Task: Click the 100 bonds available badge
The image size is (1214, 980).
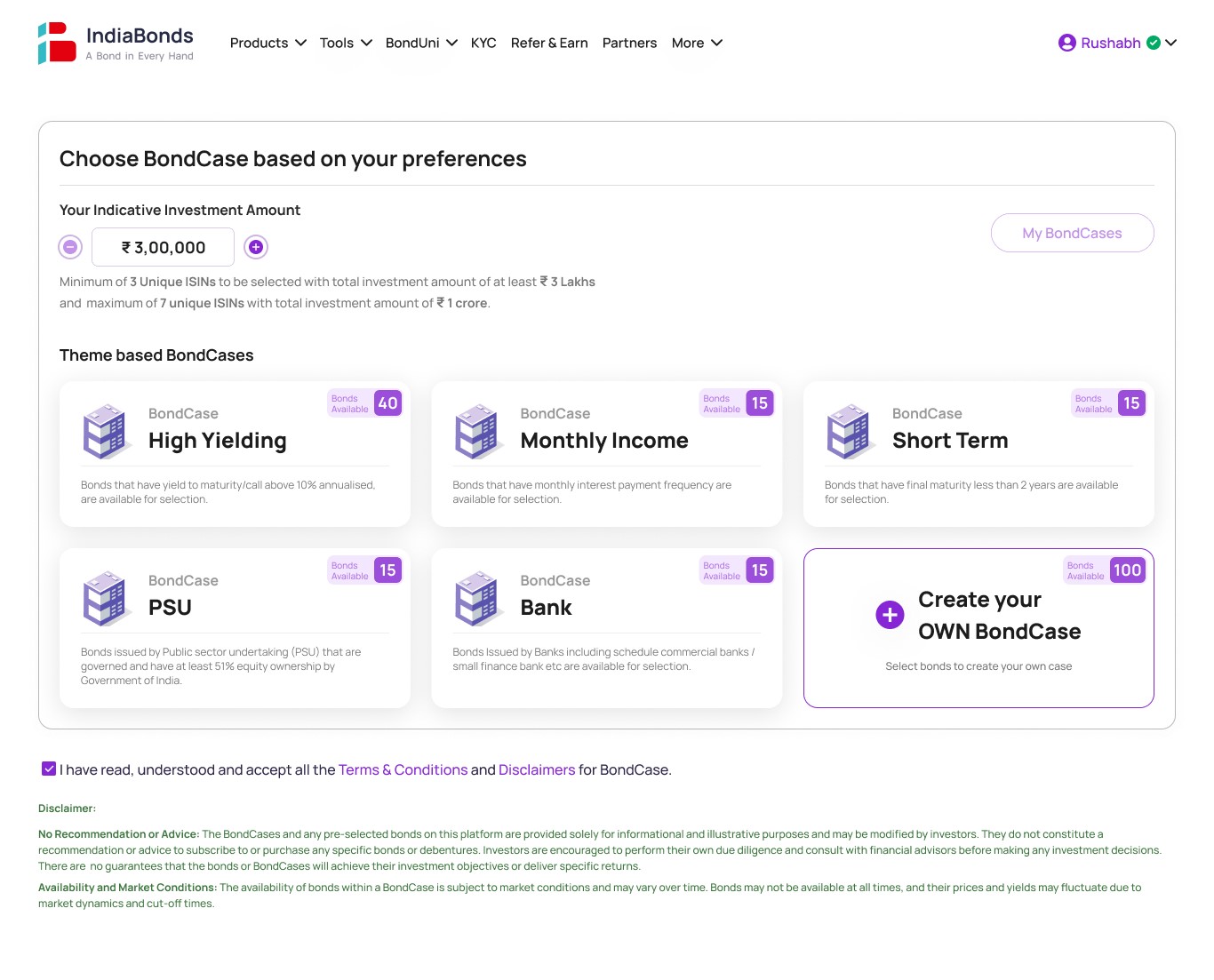Action: tap(1105, 570)
